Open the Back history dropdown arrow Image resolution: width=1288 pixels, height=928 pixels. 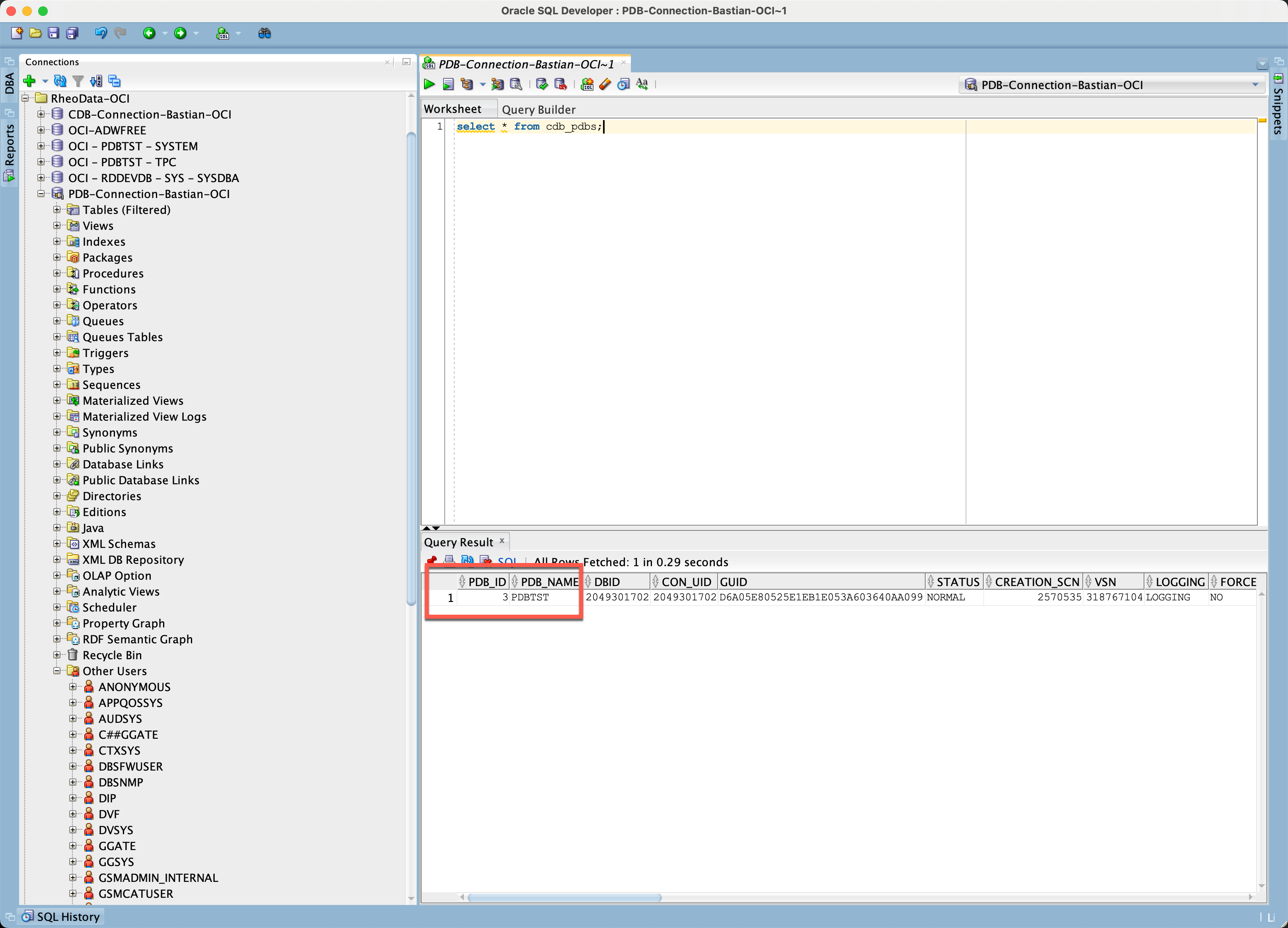[165, 33]
